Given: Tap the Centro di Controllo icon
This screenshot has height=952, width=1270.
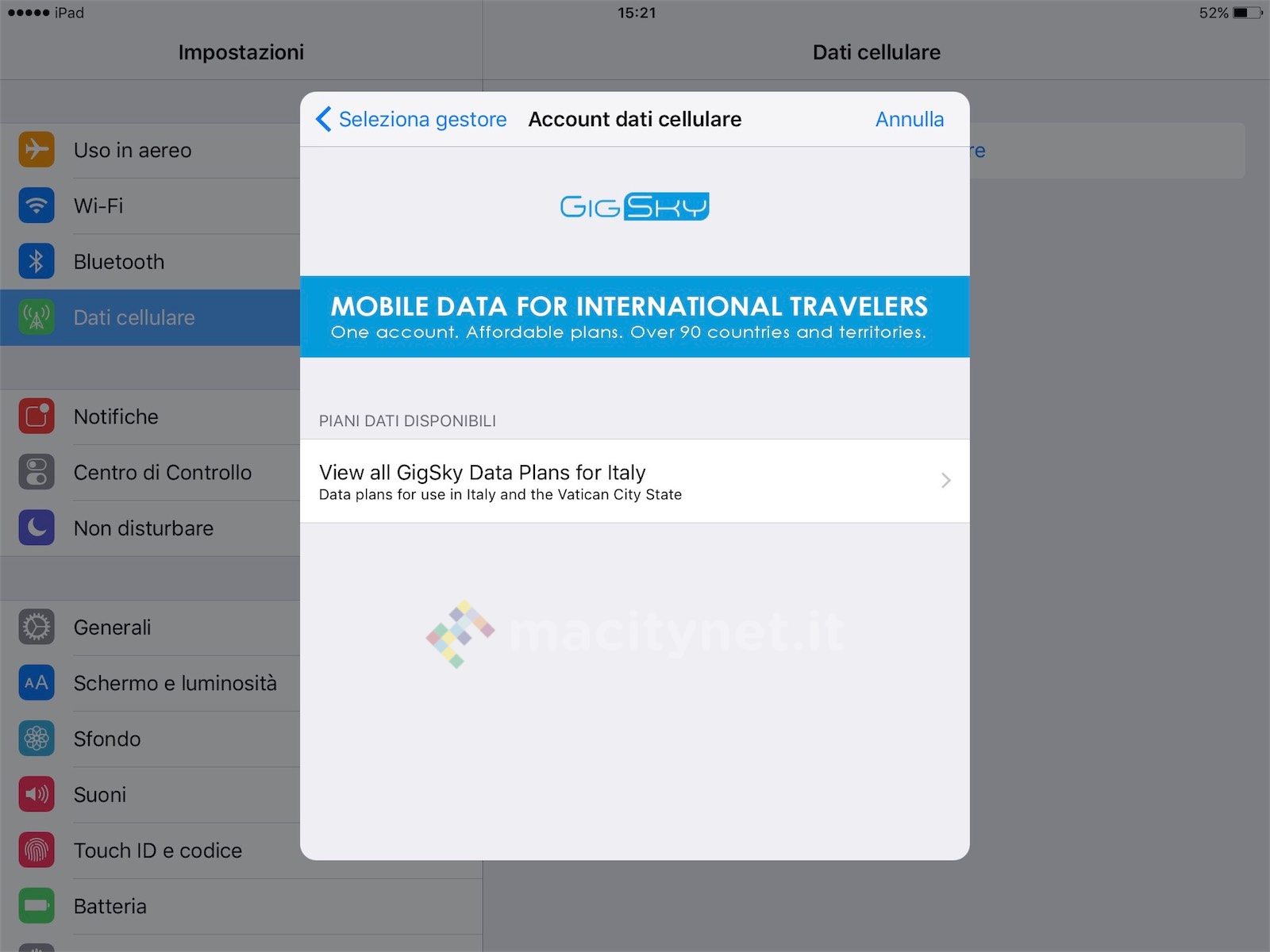Looking at the screenshot, I should click(x=37, y=472).
